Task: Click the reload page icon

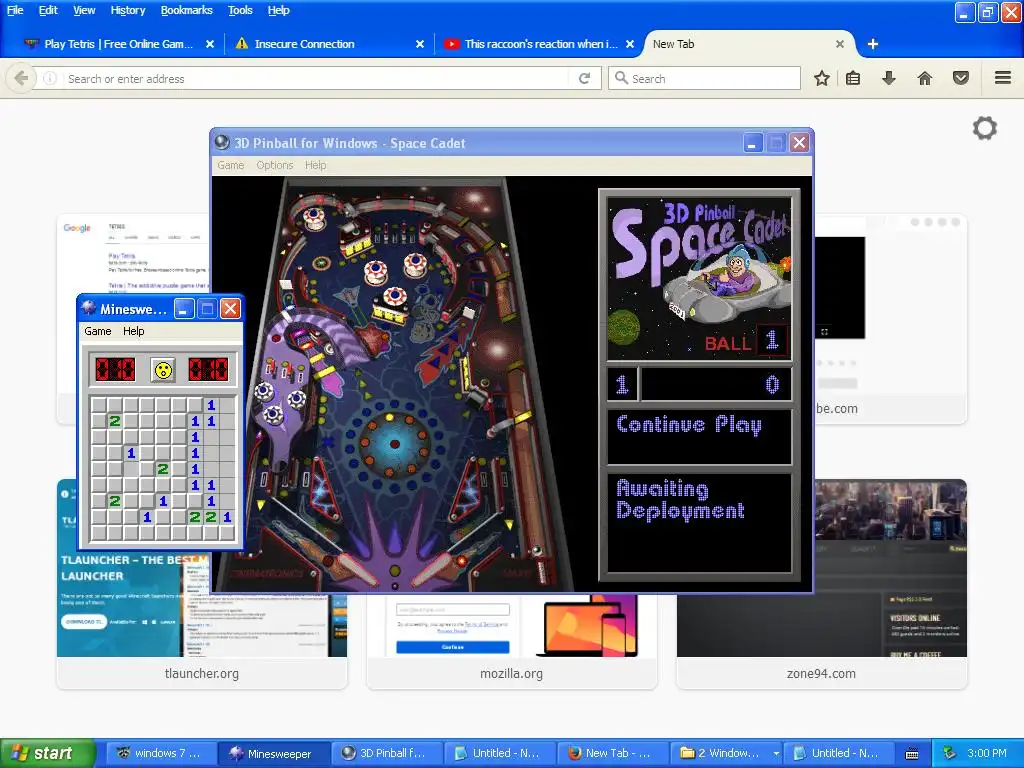Action: (584, 78)
